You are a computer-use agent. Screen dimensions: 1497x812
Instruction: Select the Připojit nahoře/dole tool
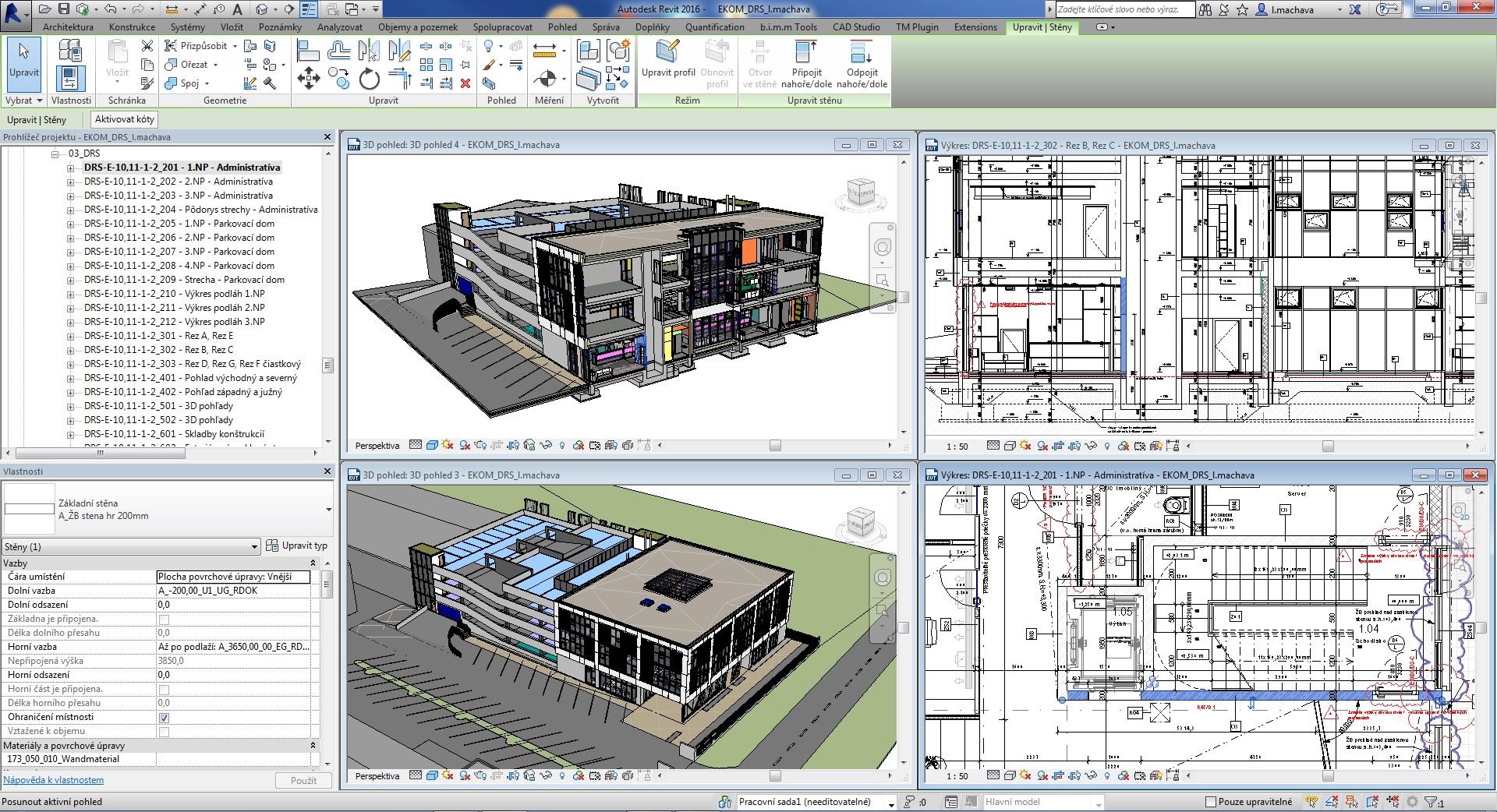tap(806, 53)
